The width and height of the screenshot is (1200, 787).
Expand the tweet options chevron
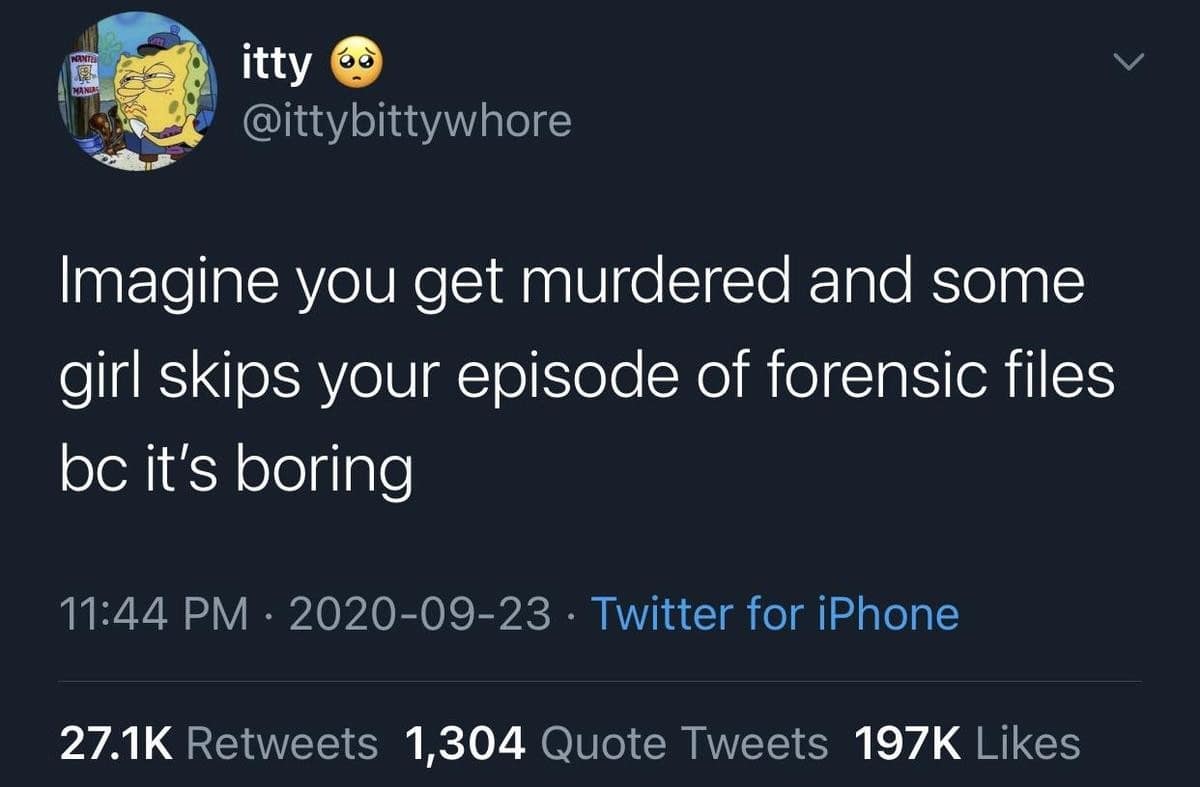click(x=1128, y=63)
